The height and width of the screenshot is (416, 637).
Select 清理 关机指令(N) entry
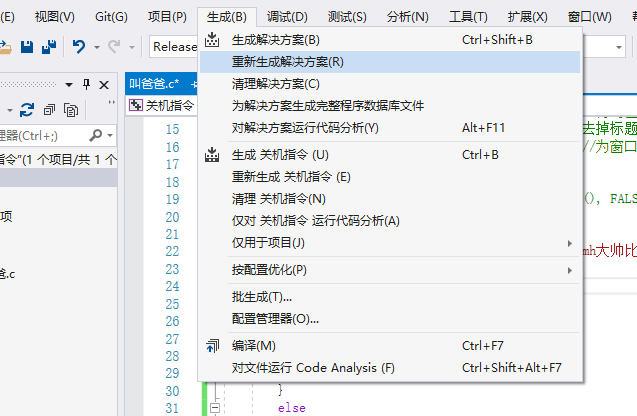point(390,199)
